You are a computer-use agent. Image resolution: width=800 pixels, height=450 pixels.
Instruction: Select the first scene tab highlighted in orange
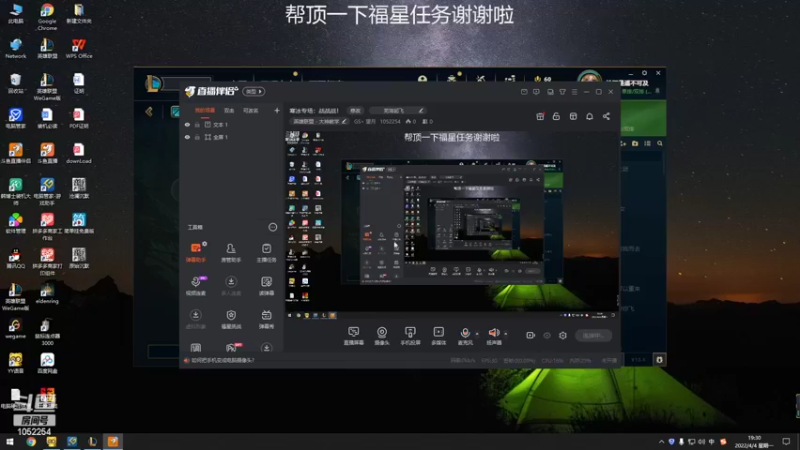point(205,110)
